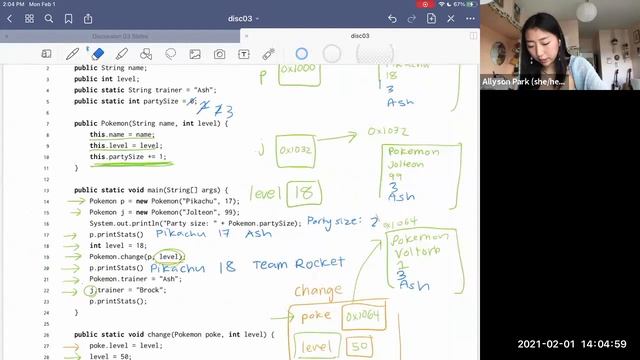Switch to the Discussion 03 Slides tab
The height and width of the screenshot is (360, 640).
(x=120, y=36)
